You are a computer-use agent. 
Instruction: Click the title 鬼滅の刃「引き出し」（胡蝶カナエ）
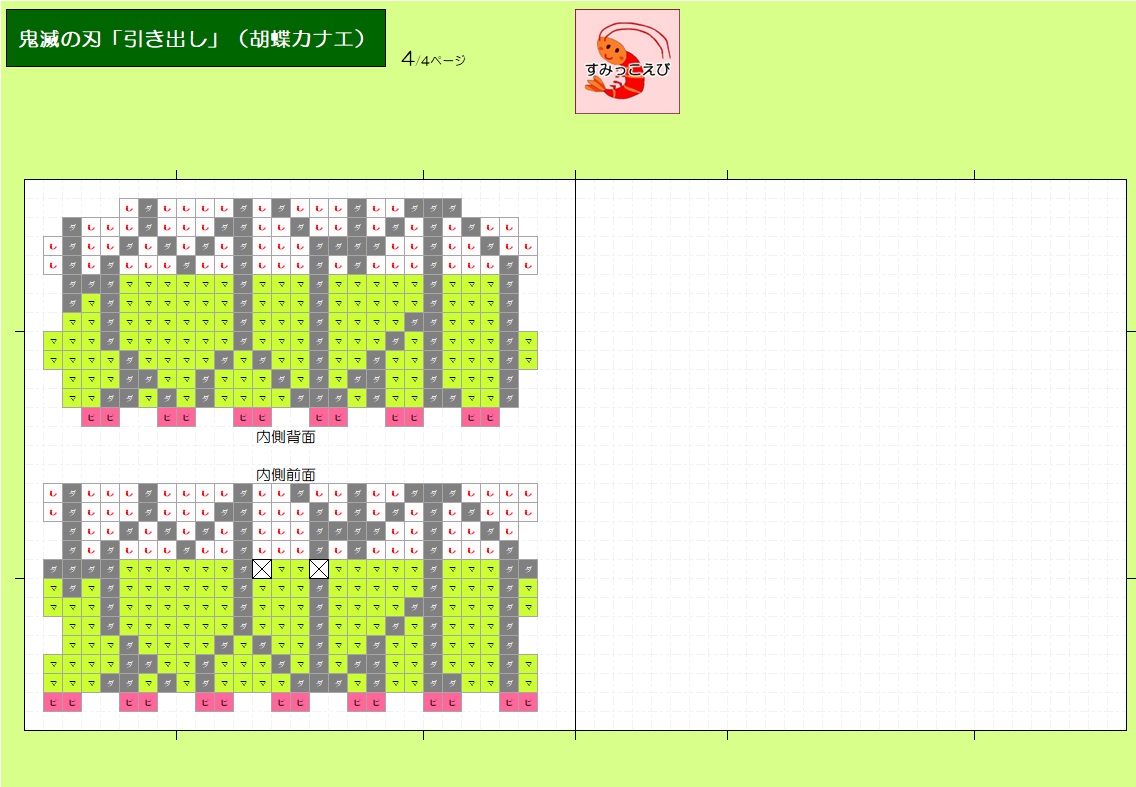[x=196, y=38]
